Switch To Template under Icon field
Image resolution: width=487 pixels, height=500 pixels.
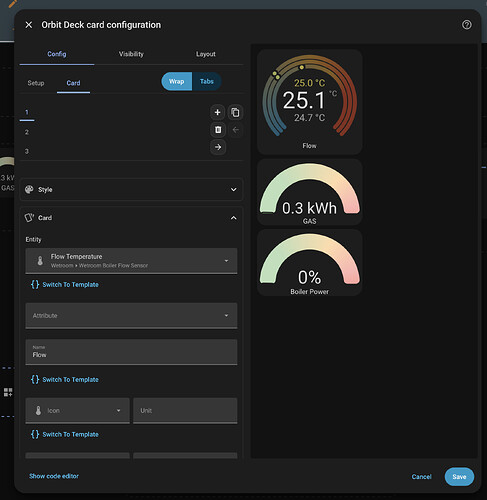pyautogui.click(x=70, y=435)
